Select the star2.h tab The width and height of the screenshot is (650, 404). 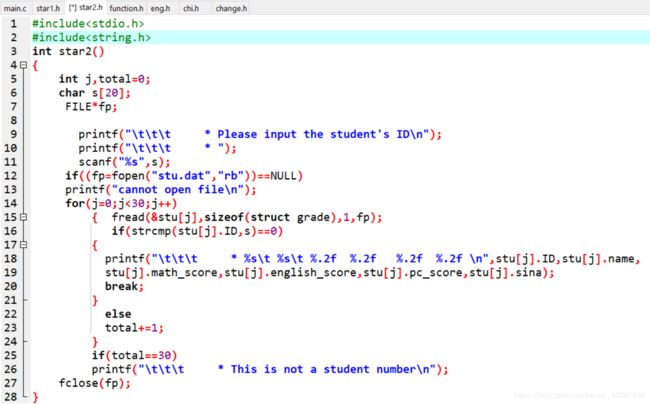point(85,7)
